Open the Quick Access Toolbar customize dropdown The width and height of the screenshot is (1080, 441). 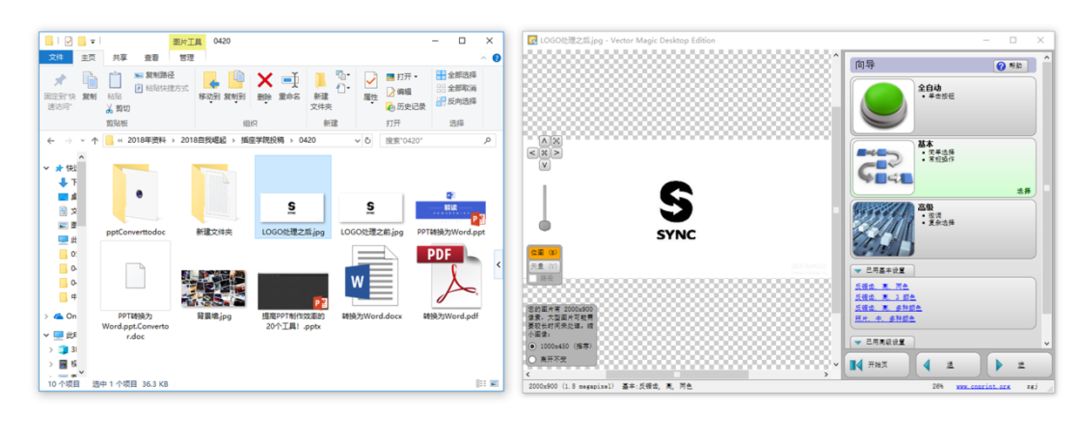pyautogui.click(x=93, y=41)
